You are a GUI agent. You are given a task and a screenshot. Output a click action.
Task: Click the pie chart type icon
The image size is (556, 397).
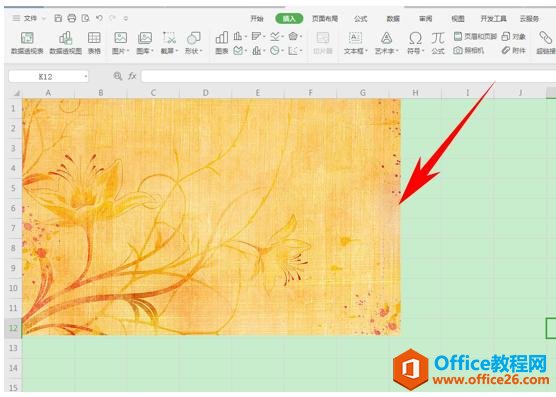274,51
